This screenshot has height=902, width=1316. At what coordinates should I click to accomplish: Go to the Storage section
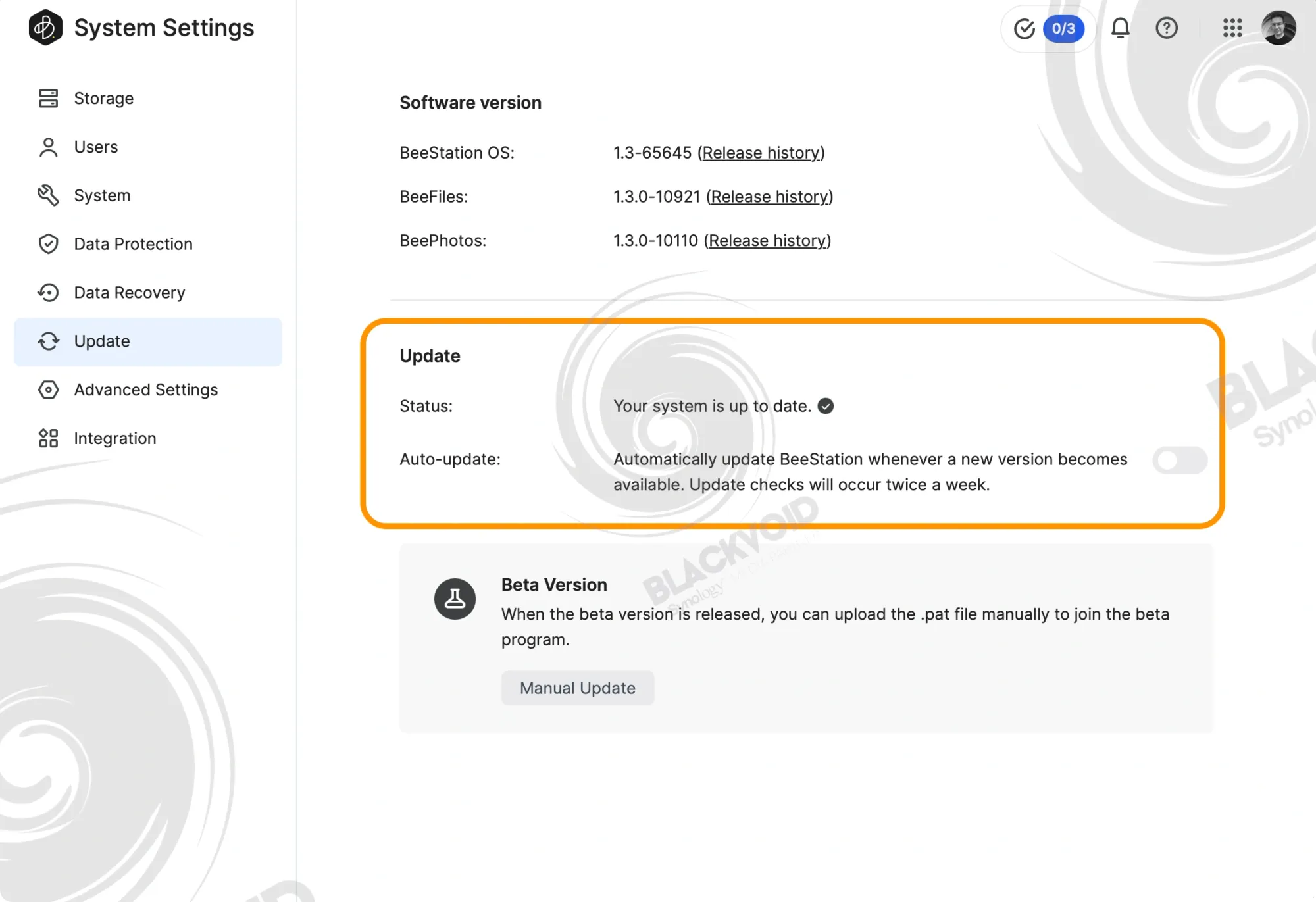click(148, 98)
